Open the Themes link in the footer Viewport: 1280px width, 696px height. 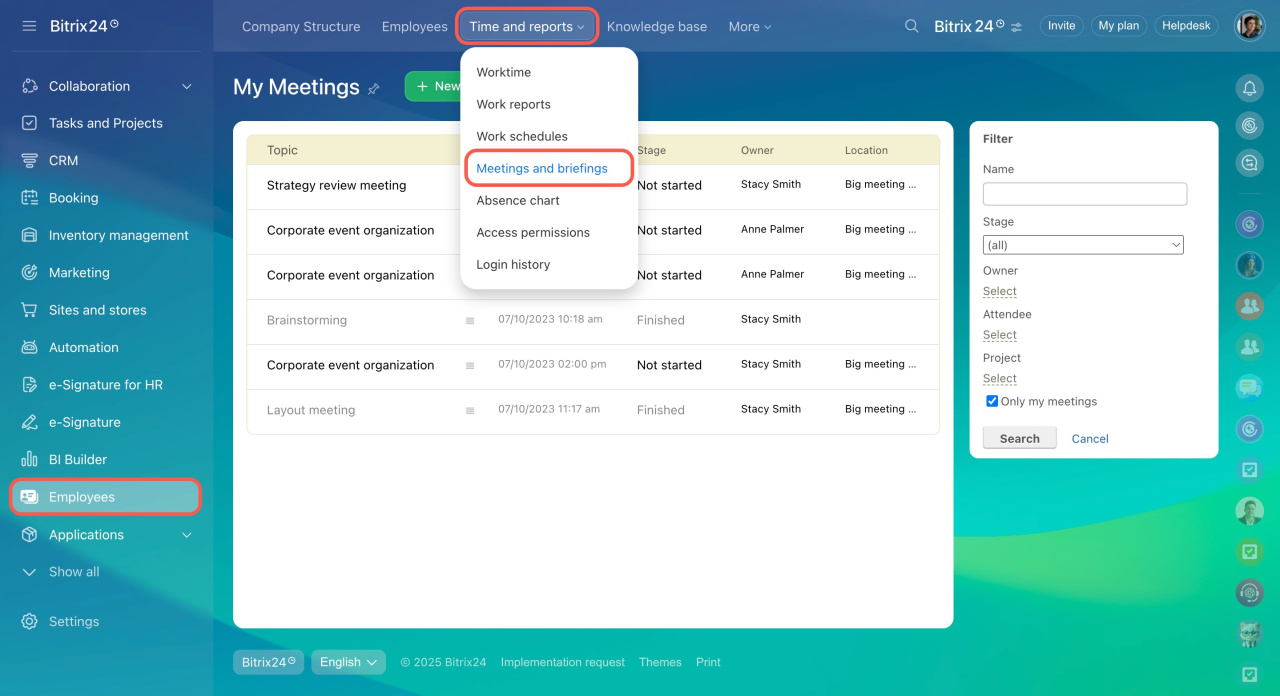(x=660, y=662)
